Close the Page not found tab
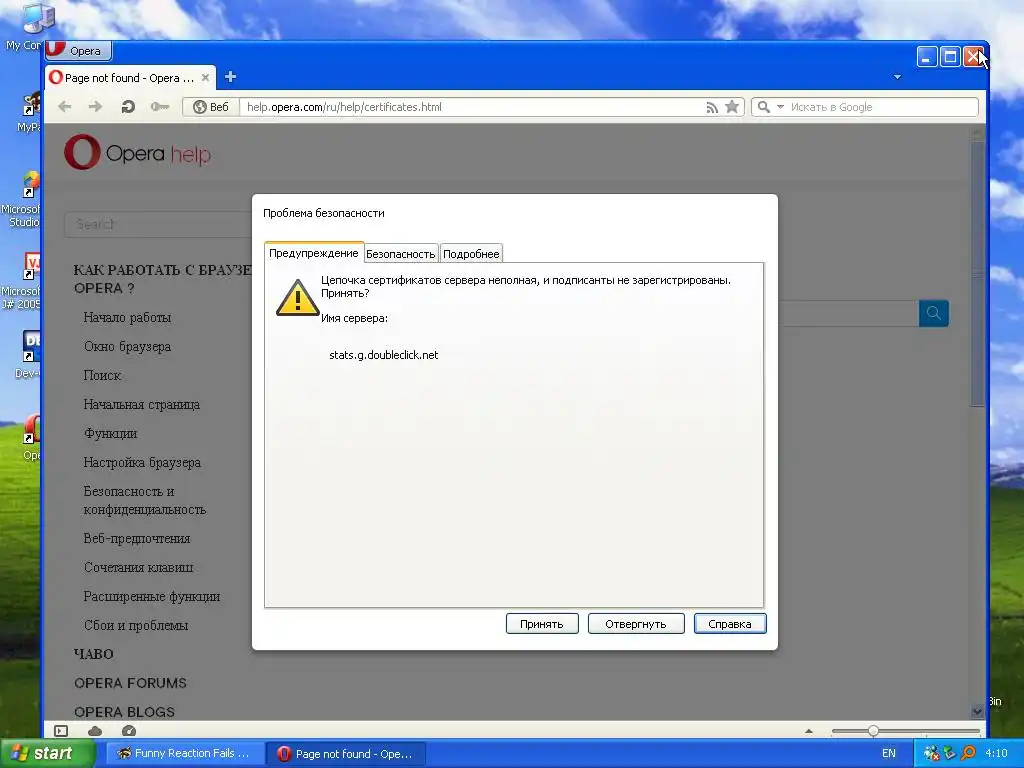The width and height of the screenshot is (1024, 768). tap(205, 78)
